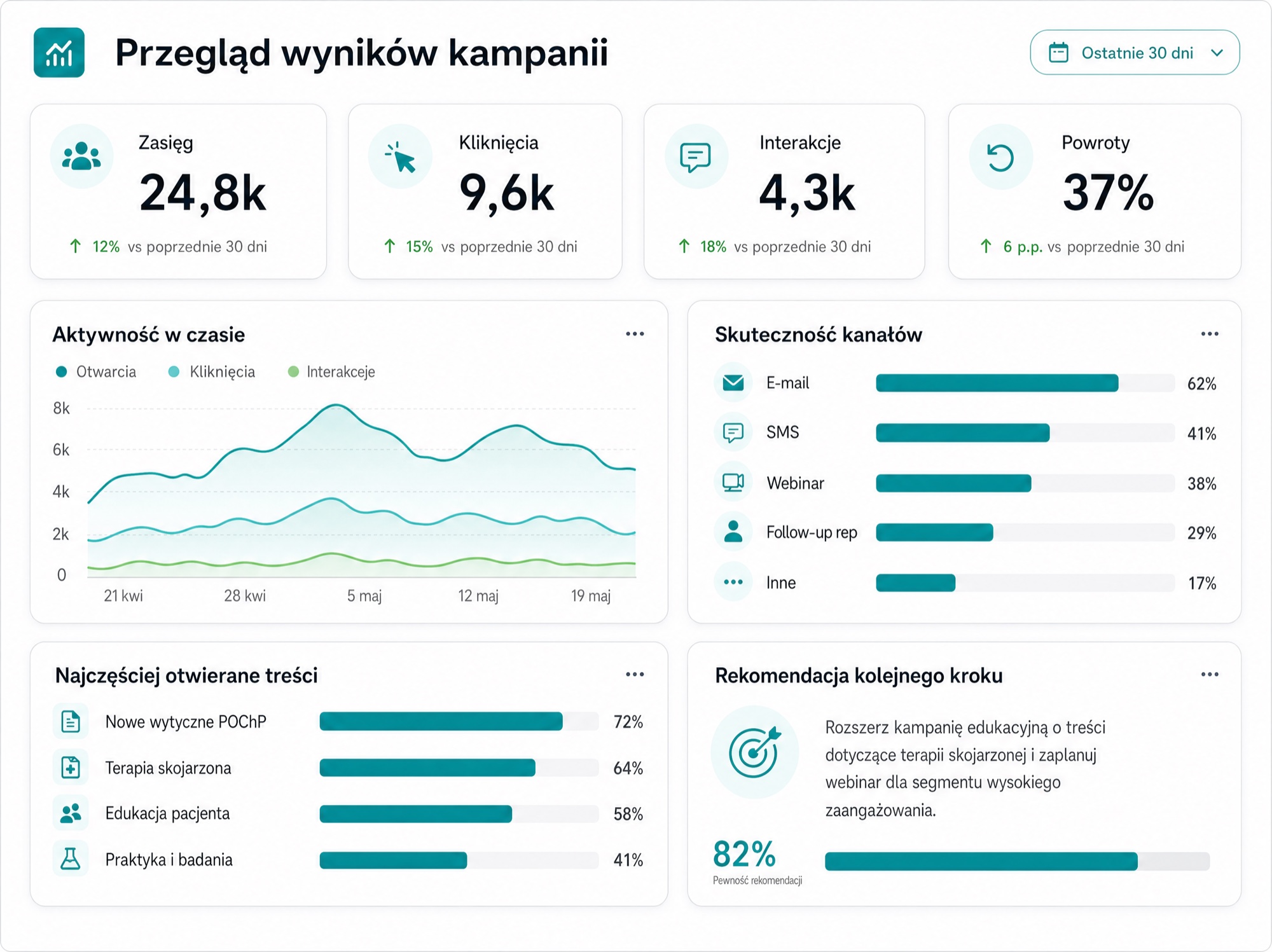
Task: Click the Follow-up rep person icon
Action: (x=733, y=532)
